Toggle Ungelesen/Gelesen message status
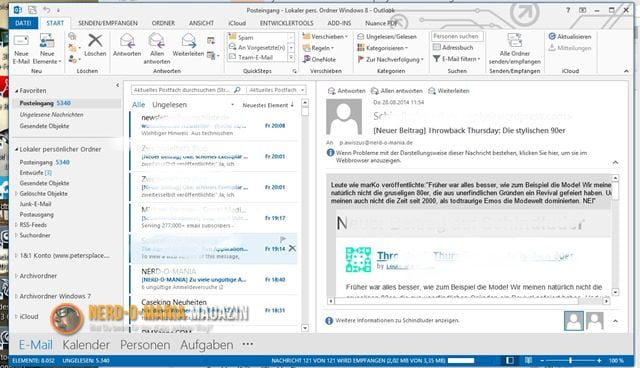This screenshot has height=368, width=640. click(x=387, y=36)
